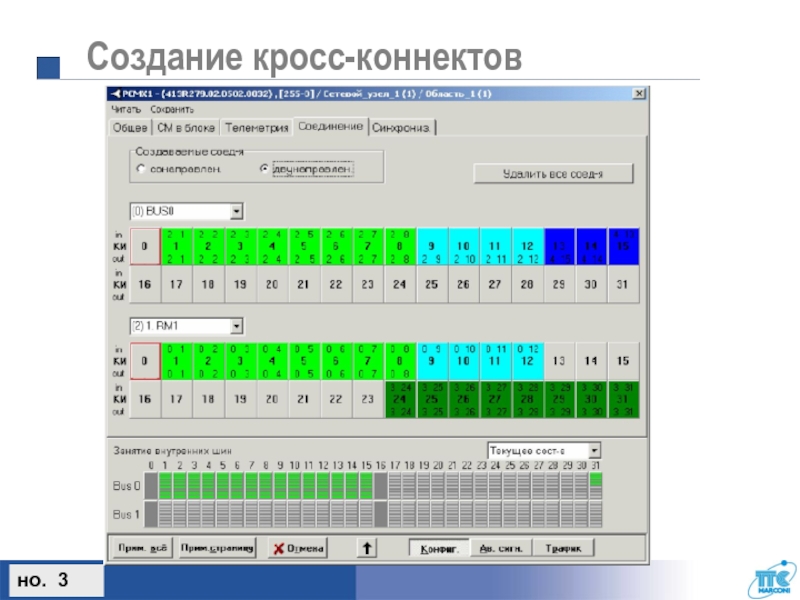
Task: Select cyan channel 10 cell in RM1 grid
Action: (x=463, y=361)
